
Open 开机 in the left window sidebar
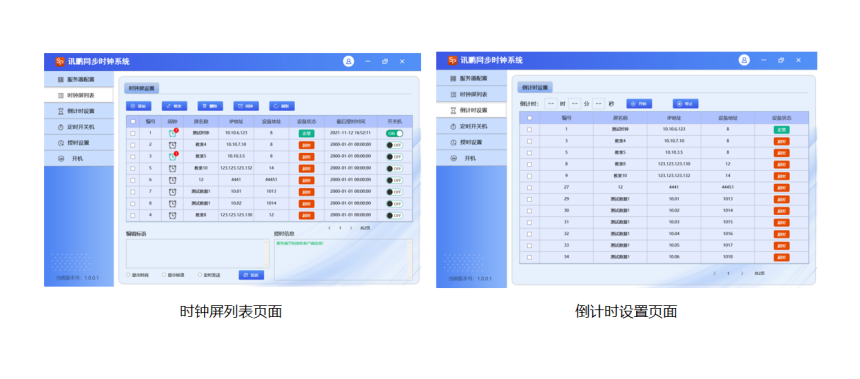coord(78,159)
